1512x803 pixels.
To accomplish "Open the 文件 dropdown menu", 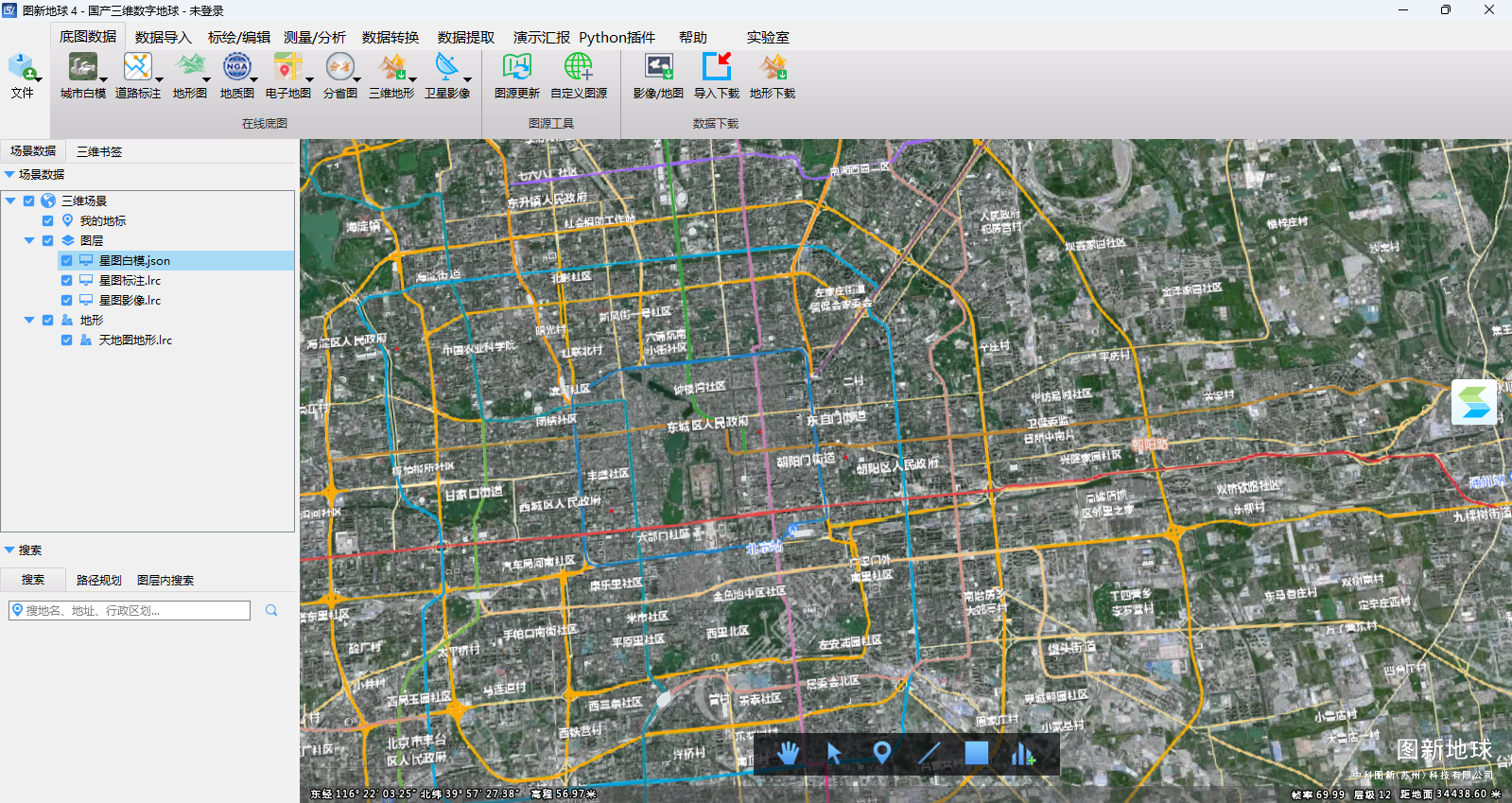I will coord(23,76).
